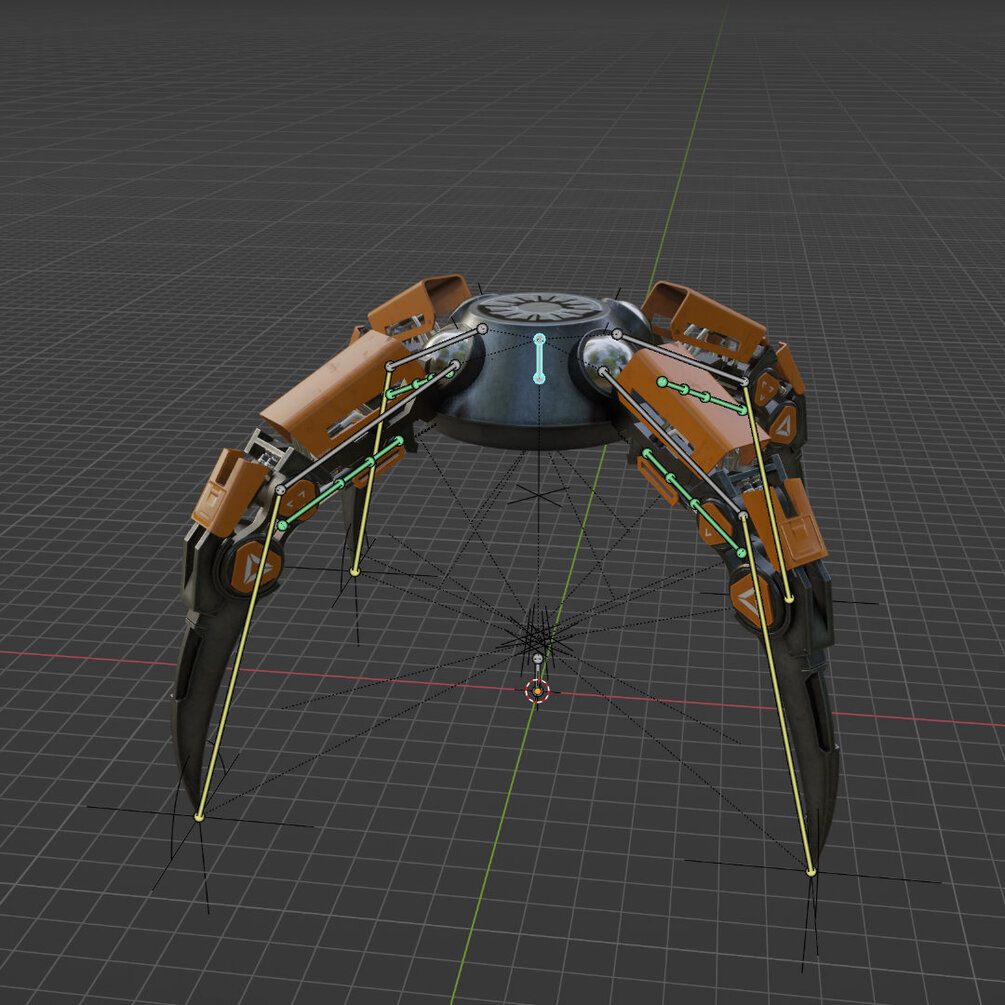The width and height of the screenshot is (1005, 1005).
Task: Select the gray bone on the rear-left upper leg
Action: (436, 347)
